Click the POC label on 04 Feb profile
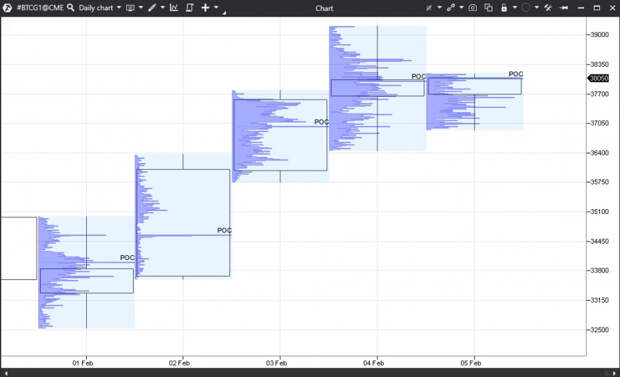Screen dimensions: 620x377 coord(418,76)
